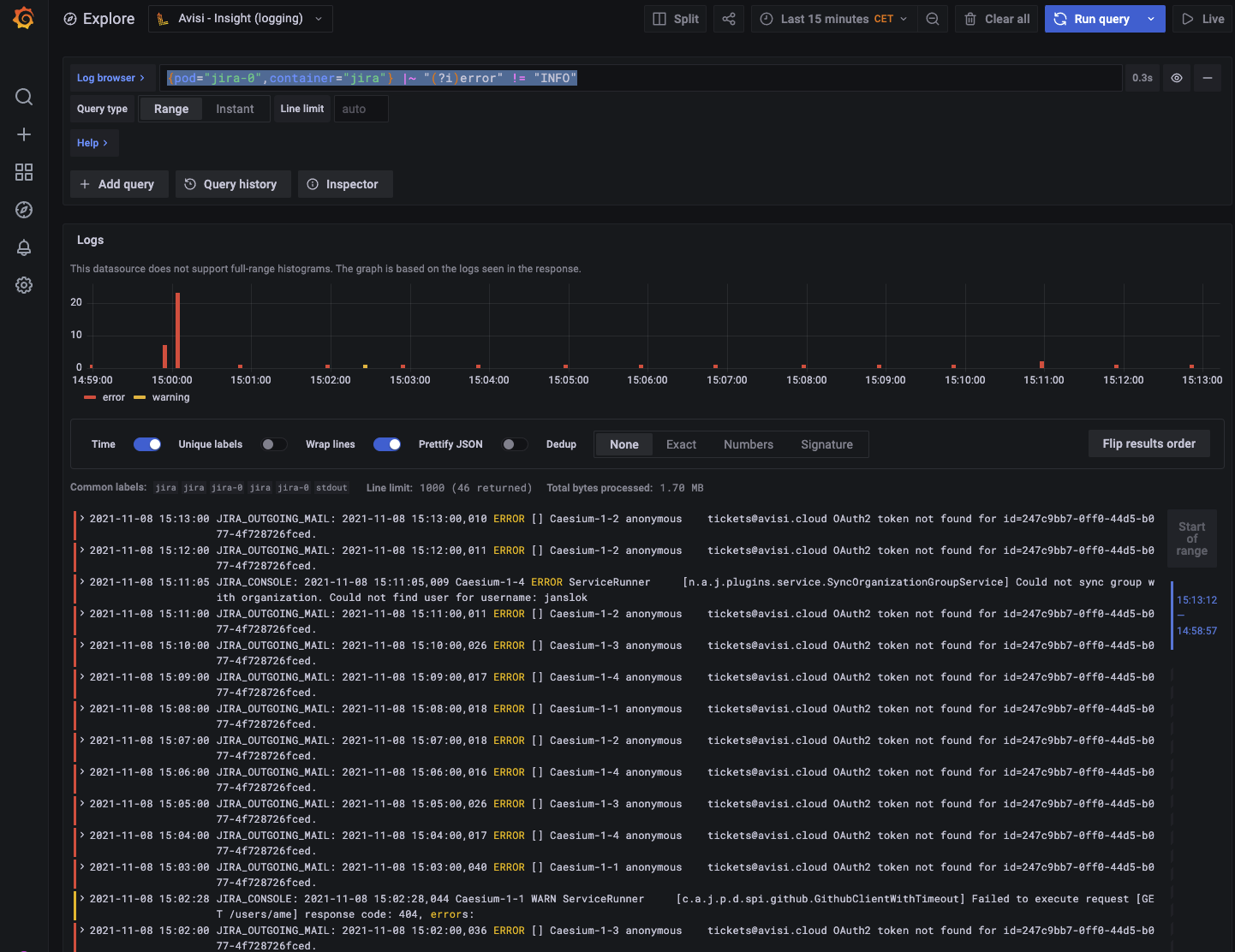Select Range query type
Viewport: 1235px width, 952px height.
click(171, 109)
